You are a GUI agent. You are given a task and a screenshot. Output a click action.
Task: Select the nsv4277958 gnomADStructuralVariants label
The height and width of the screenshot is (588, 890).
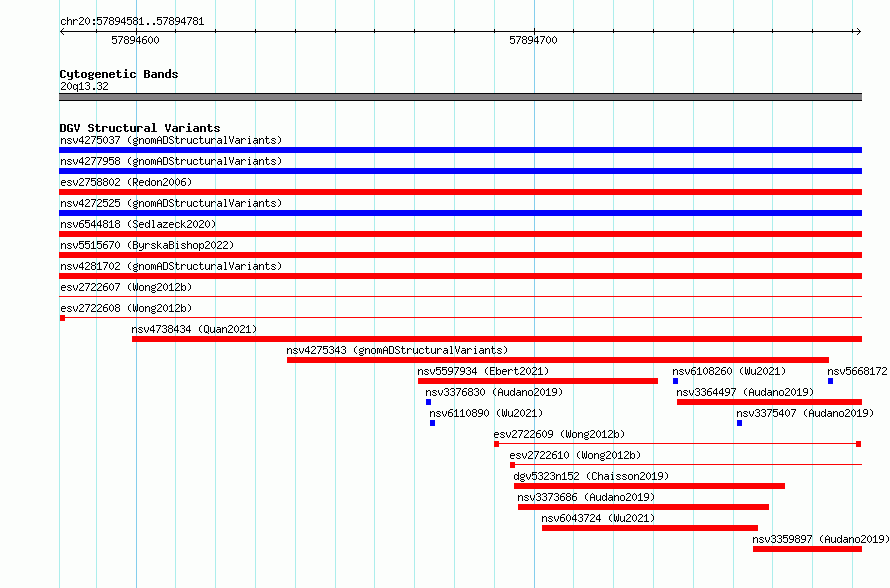click(171, 161)
